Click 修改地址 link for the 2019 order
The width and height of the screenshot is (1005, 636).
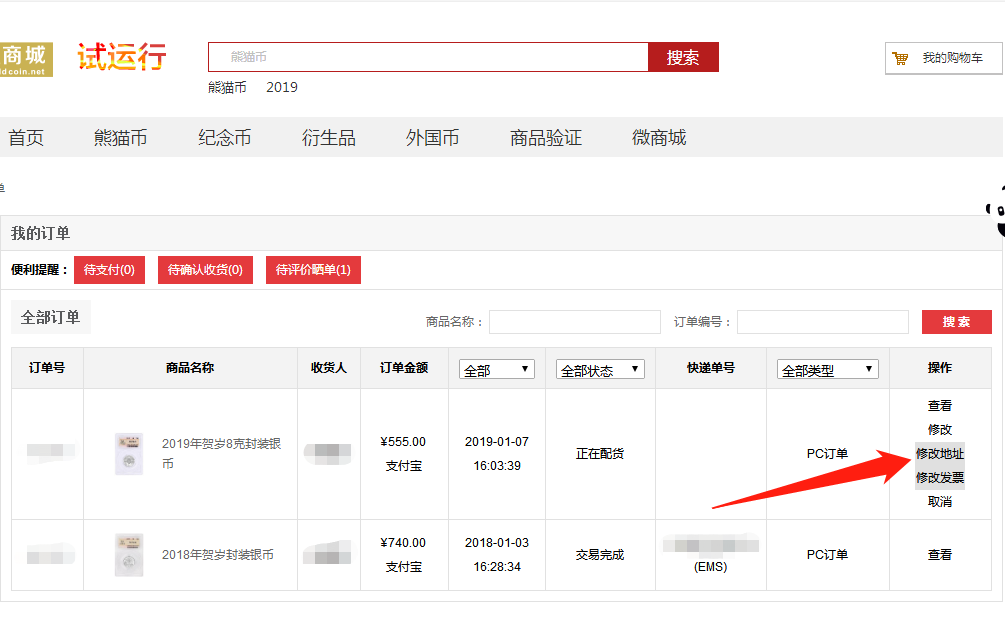click(x=939, y=454)
